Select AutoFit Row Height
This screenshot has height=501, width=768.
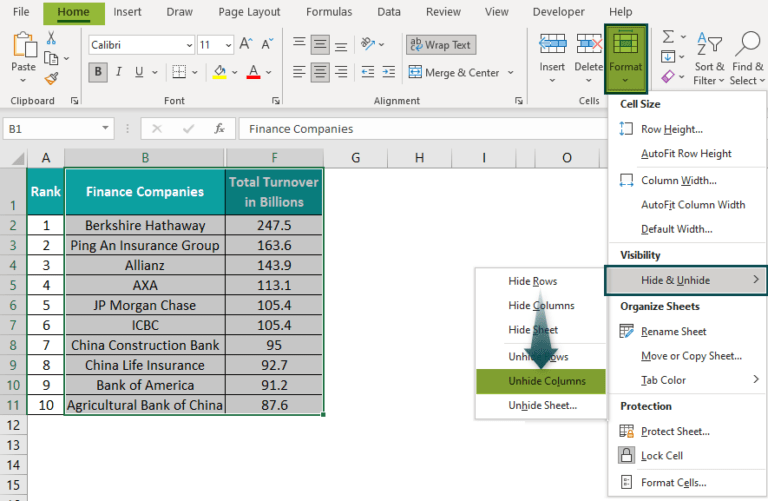tap(686, 154)
